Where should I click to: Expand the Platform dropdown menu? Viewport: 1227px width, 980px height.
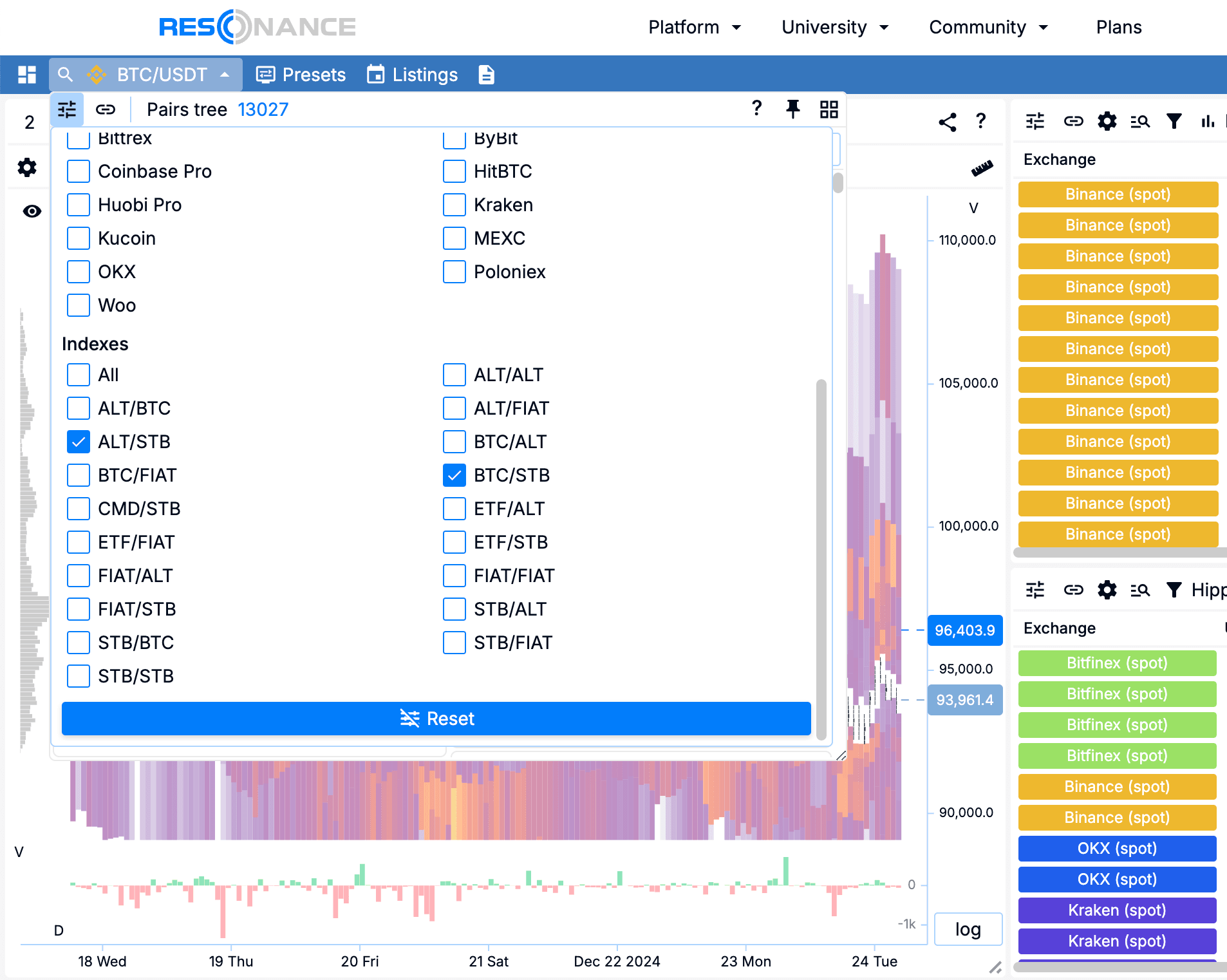(x=695, y=27)
